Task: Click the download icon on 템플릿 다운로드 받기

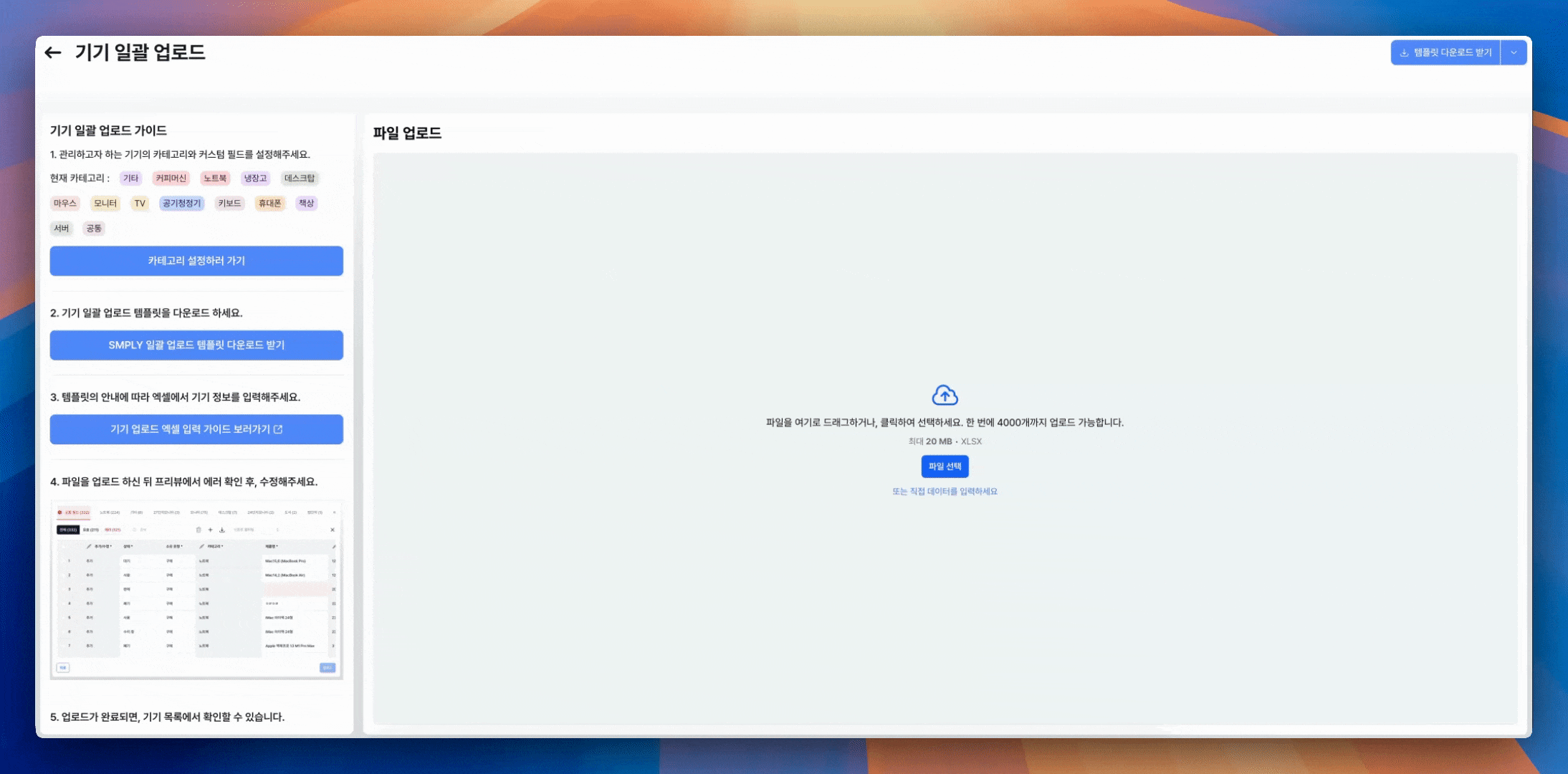Action: 1405,52
